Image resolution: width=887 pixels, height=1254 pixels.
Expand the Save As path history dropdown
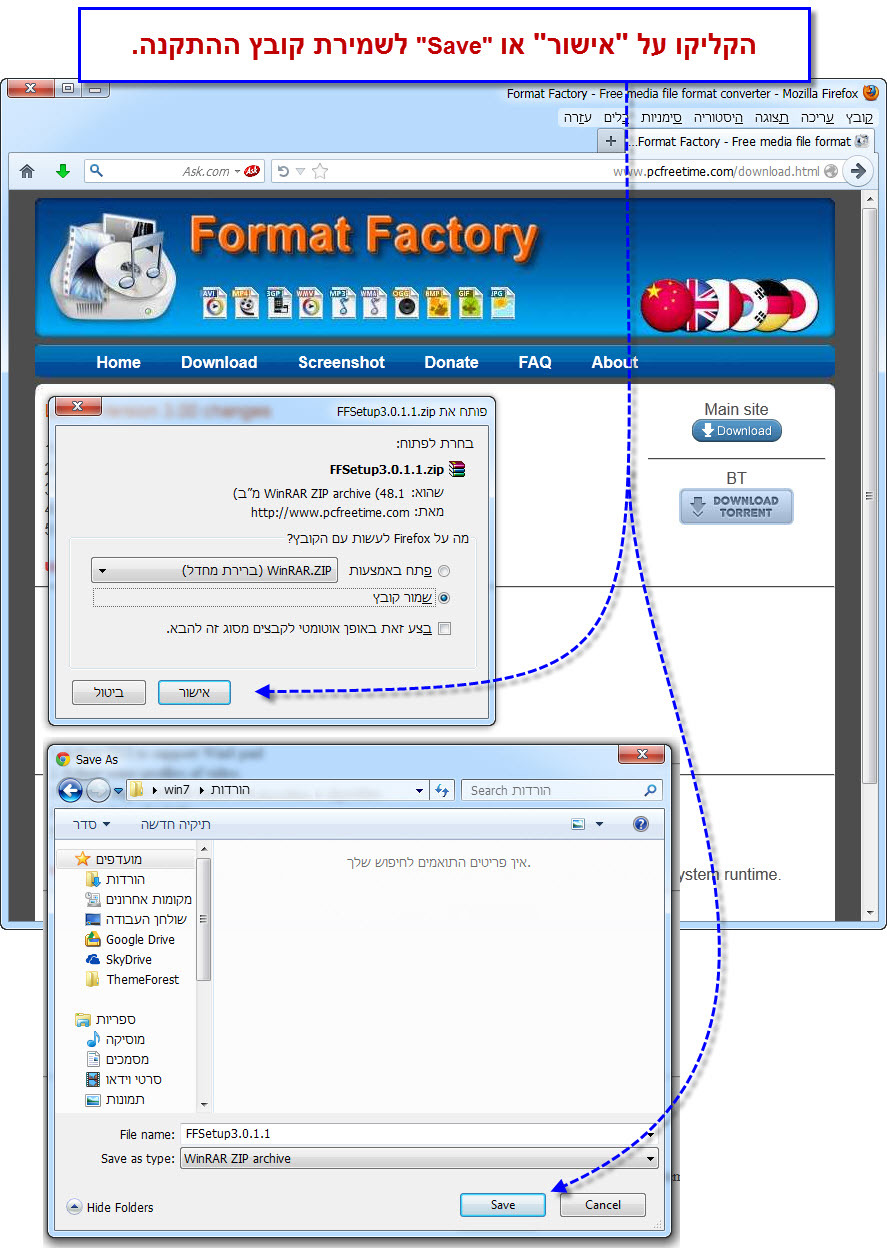coord(420,790)
